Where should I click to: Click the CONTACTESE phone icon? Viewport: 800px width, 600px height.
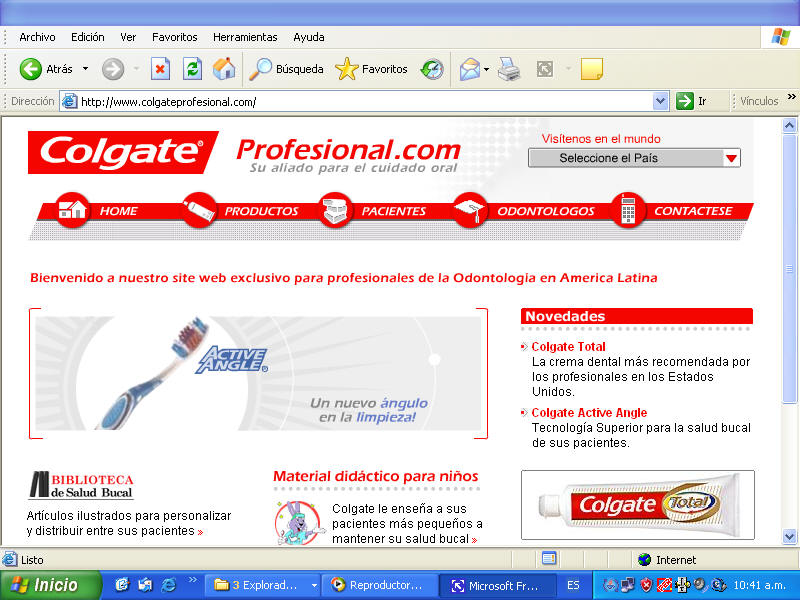coord(628,210)
